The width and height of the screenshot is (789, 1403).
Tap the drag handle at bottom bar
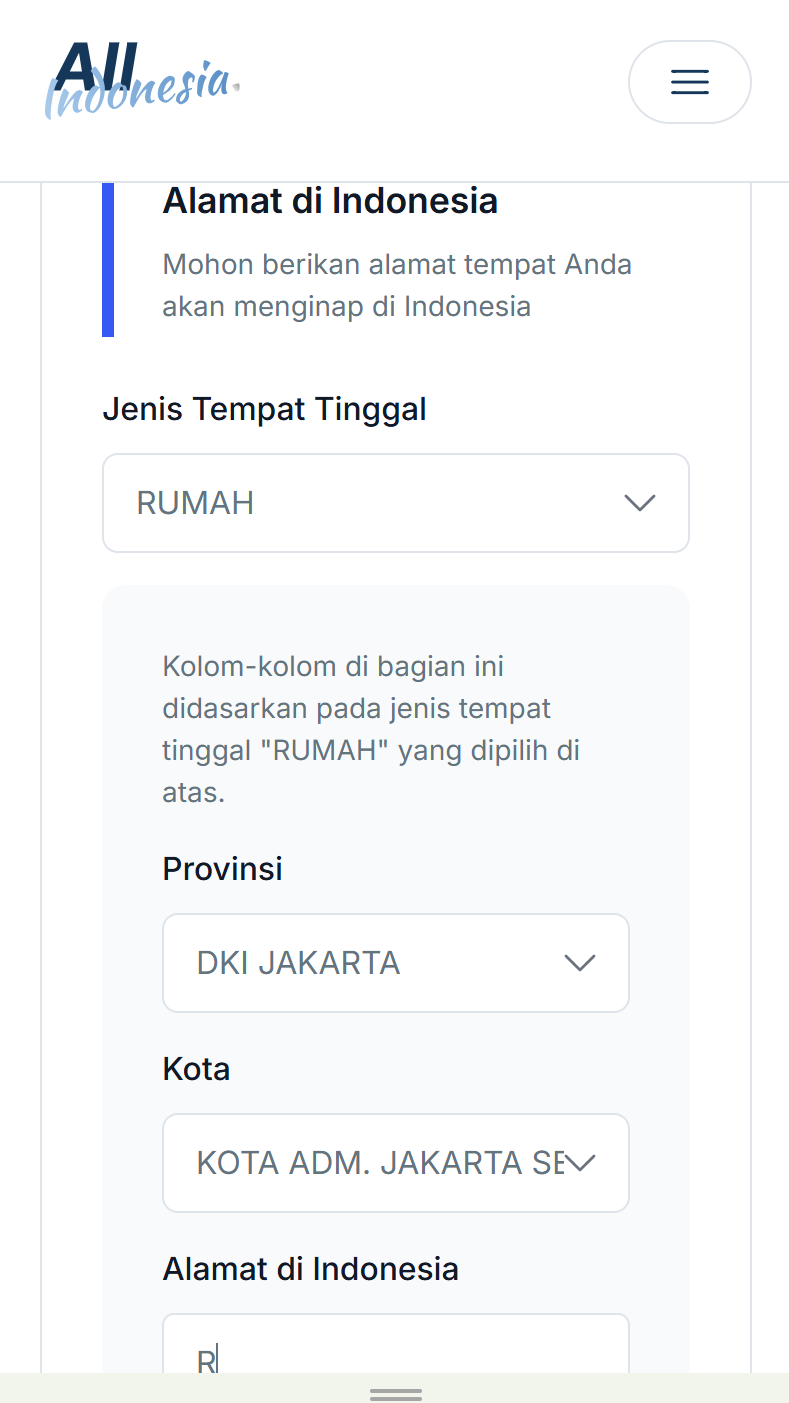pyautogui.click(x=395, y=1394)
